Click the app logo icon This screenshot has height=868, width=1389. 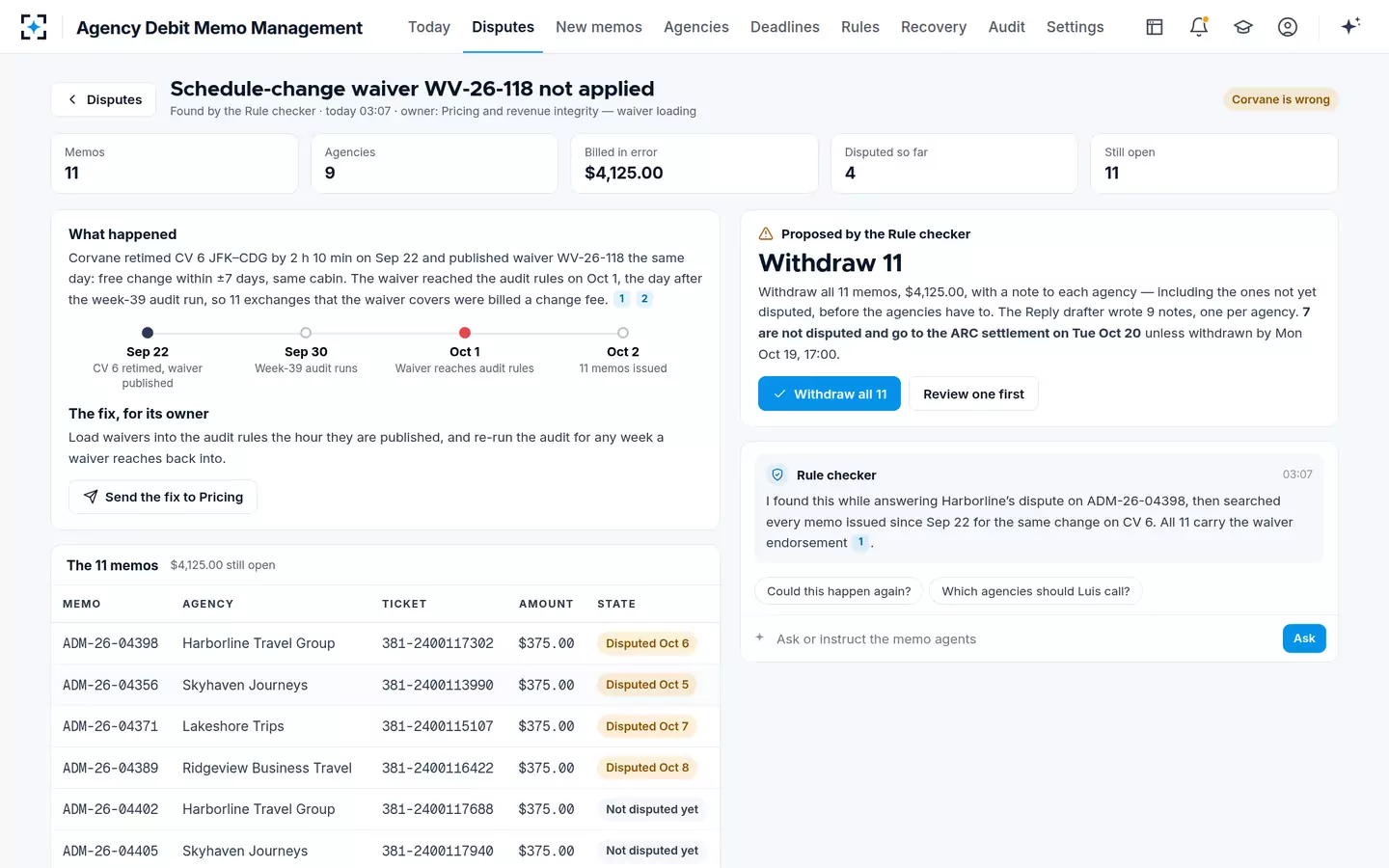[x=34, y=27]
